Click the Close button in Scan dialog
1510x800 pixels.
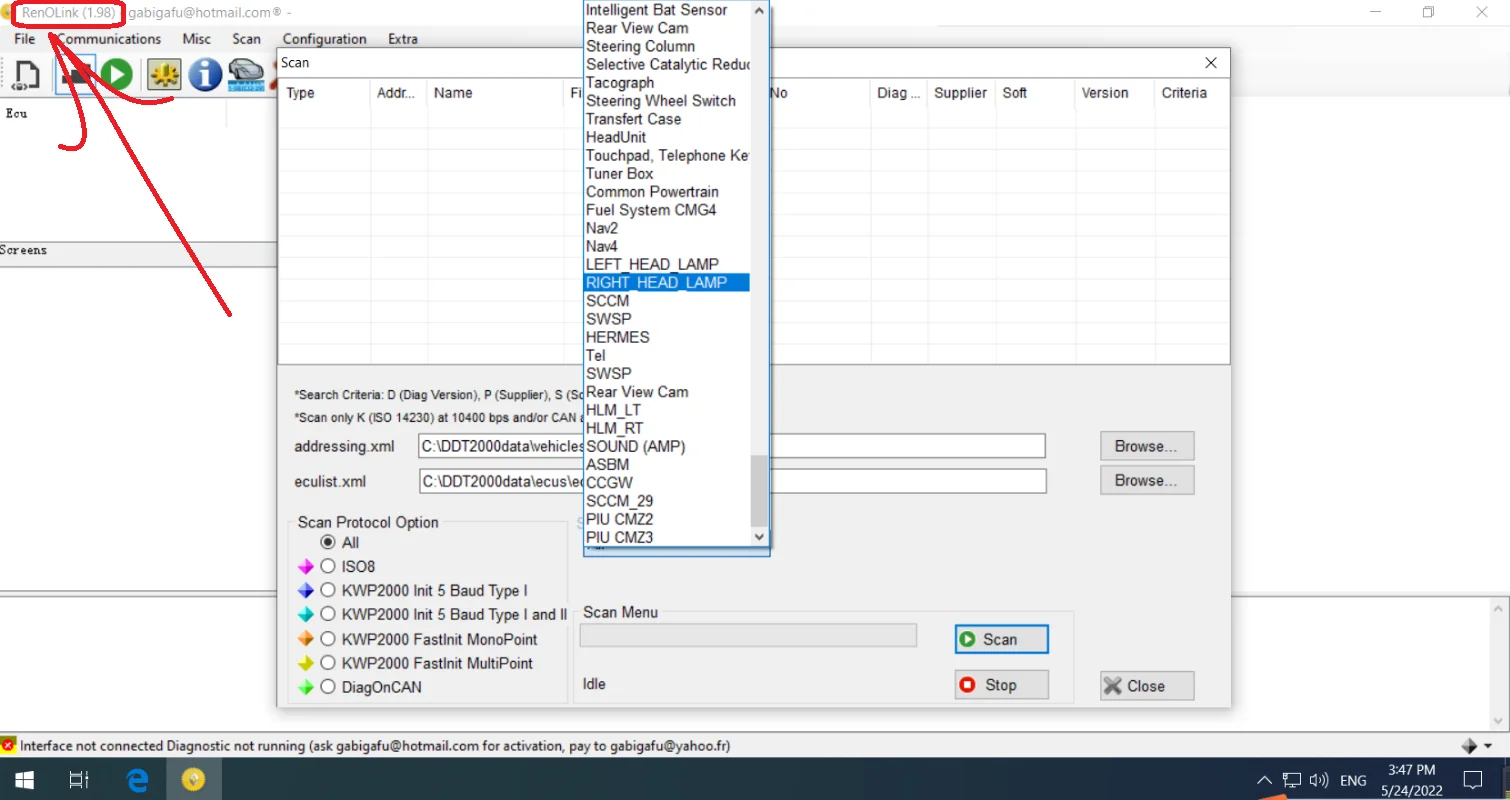1147,686
